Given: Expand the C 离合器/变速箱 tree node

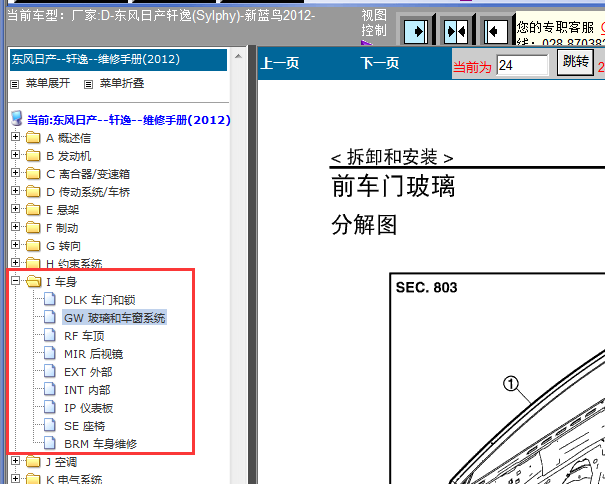Looking at the screenshot, I should 15,173.
